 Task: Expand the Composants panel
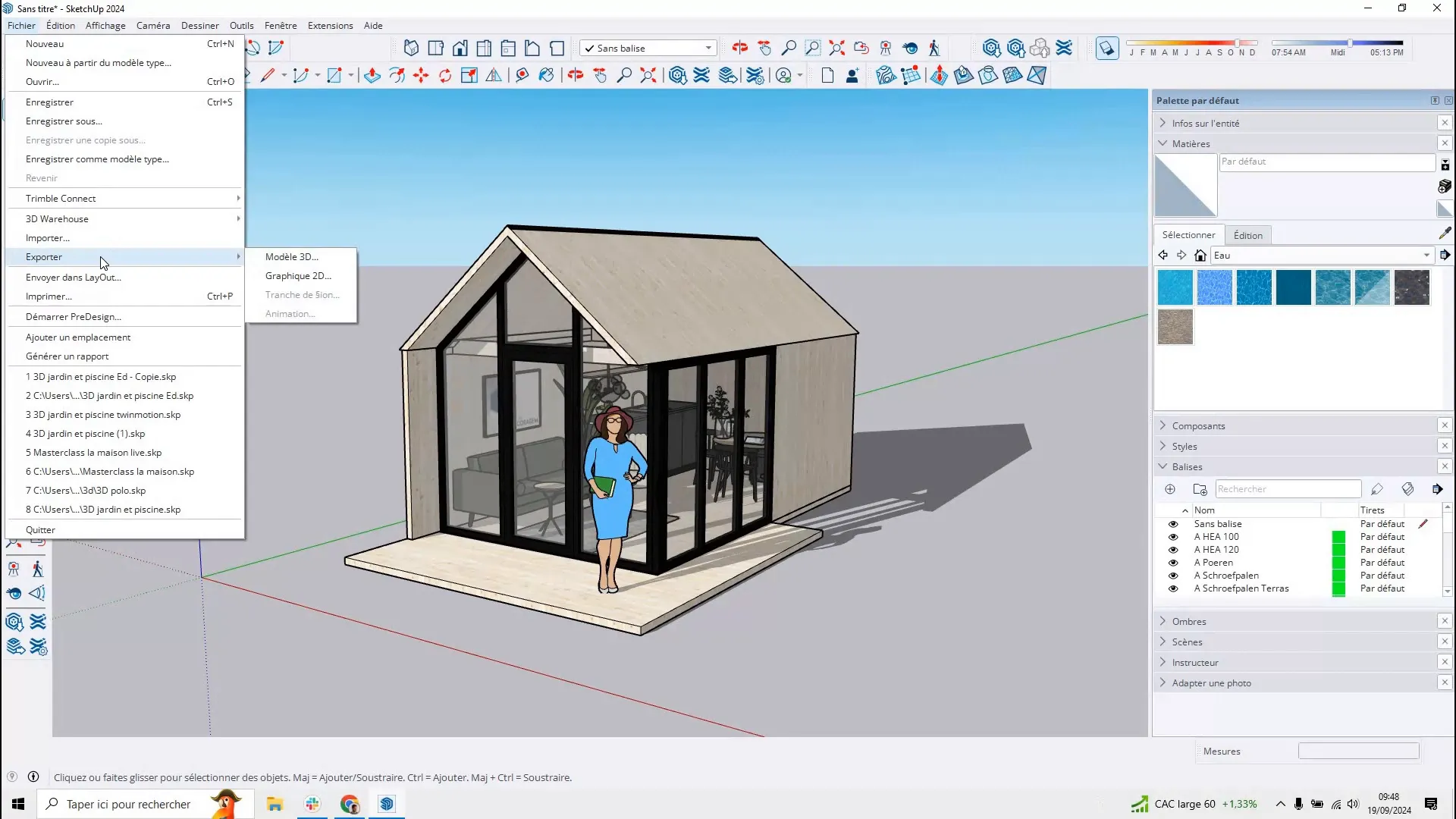[x=1163, y=425]
